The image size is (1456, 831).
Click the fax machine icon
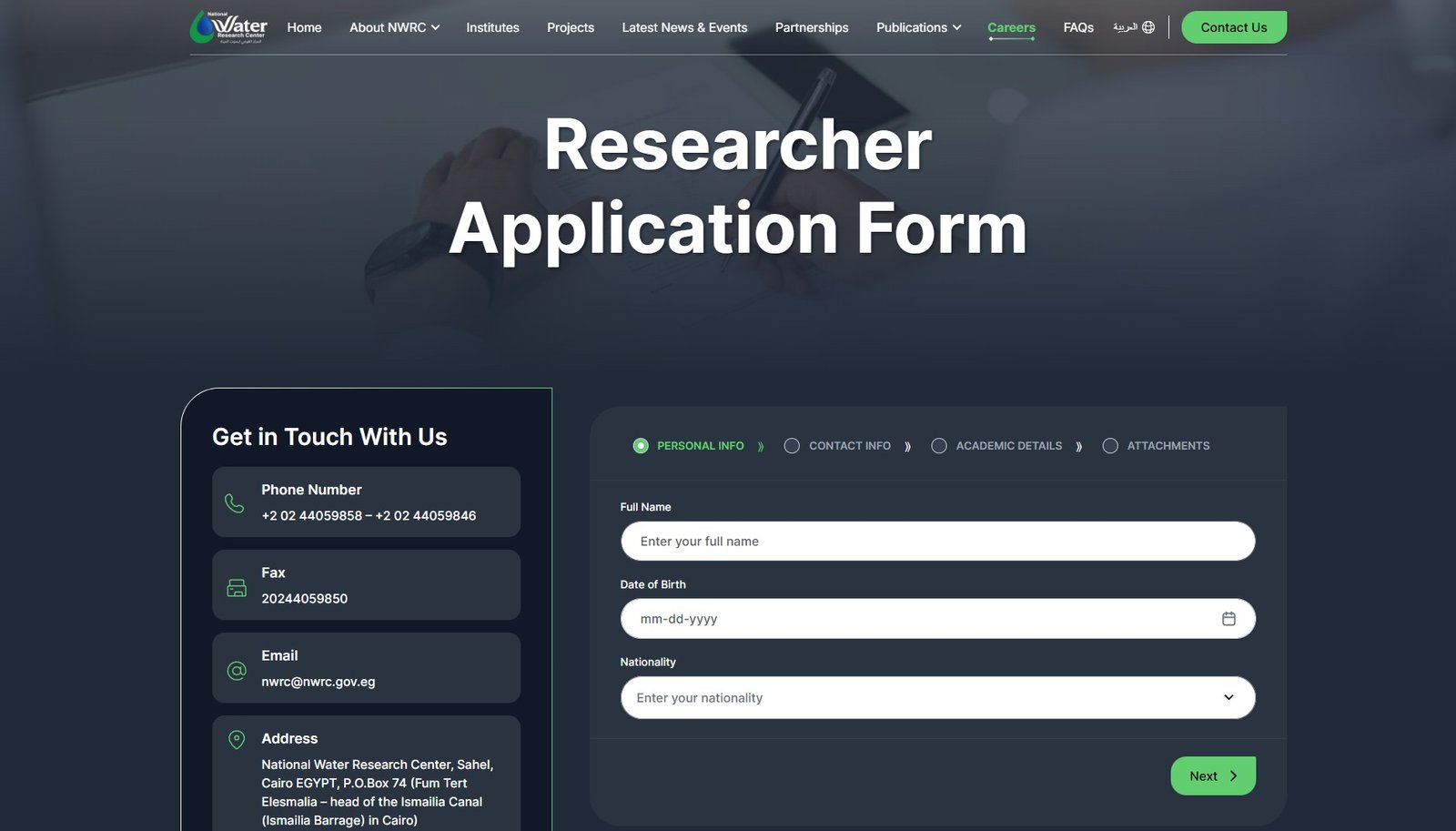coord(237,588)
